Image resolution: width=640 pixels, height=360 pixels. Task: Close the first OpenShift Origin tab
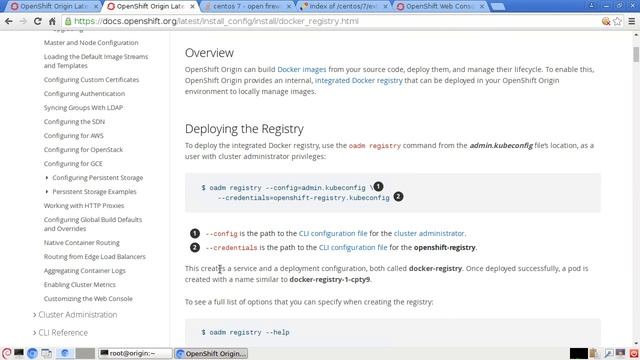coord(96,7)
